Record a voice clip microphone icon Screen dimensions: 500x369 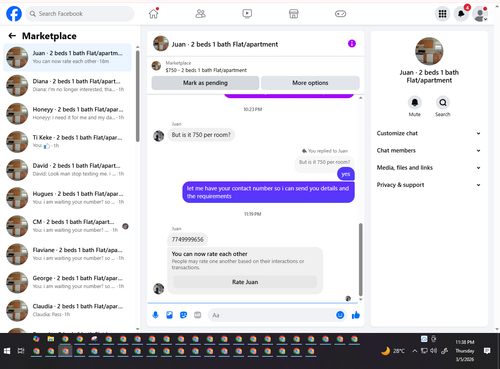click(x=155, y=315)
